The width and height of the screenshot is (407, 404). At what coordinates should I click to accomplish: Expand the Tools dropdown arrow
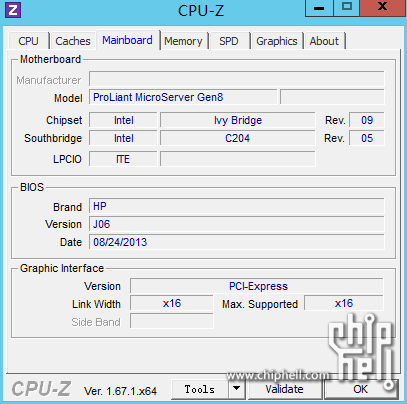[x=236, y=389]
